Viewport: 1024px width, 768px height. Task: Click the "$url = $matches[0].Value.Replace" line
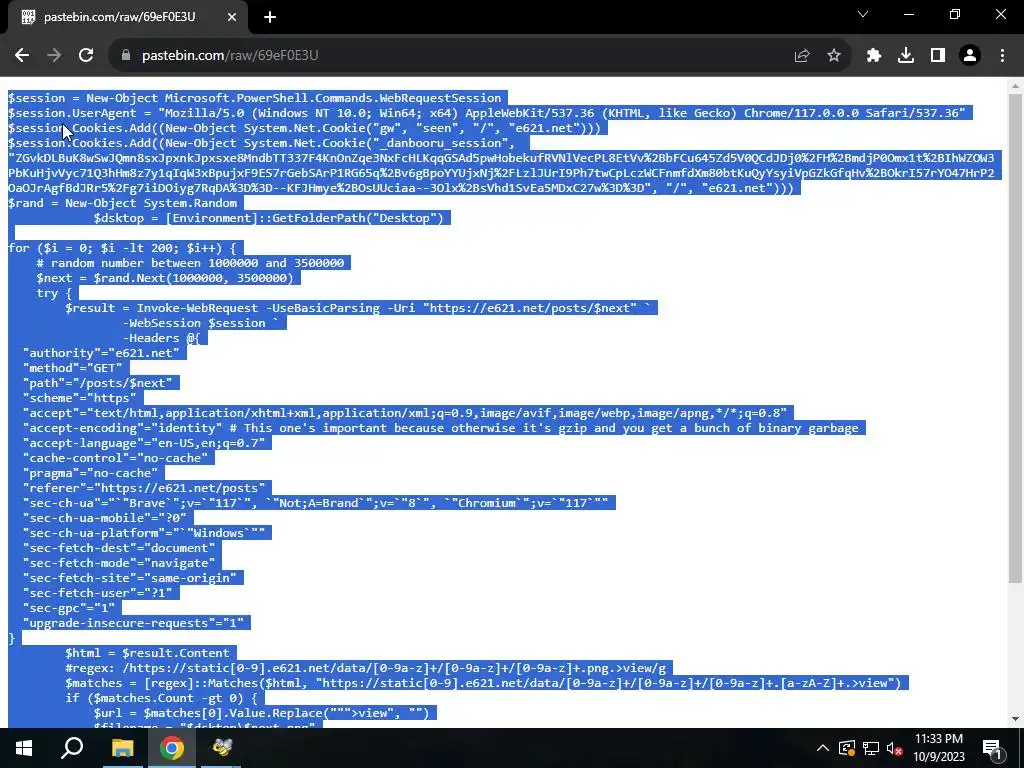coord(261,714)
